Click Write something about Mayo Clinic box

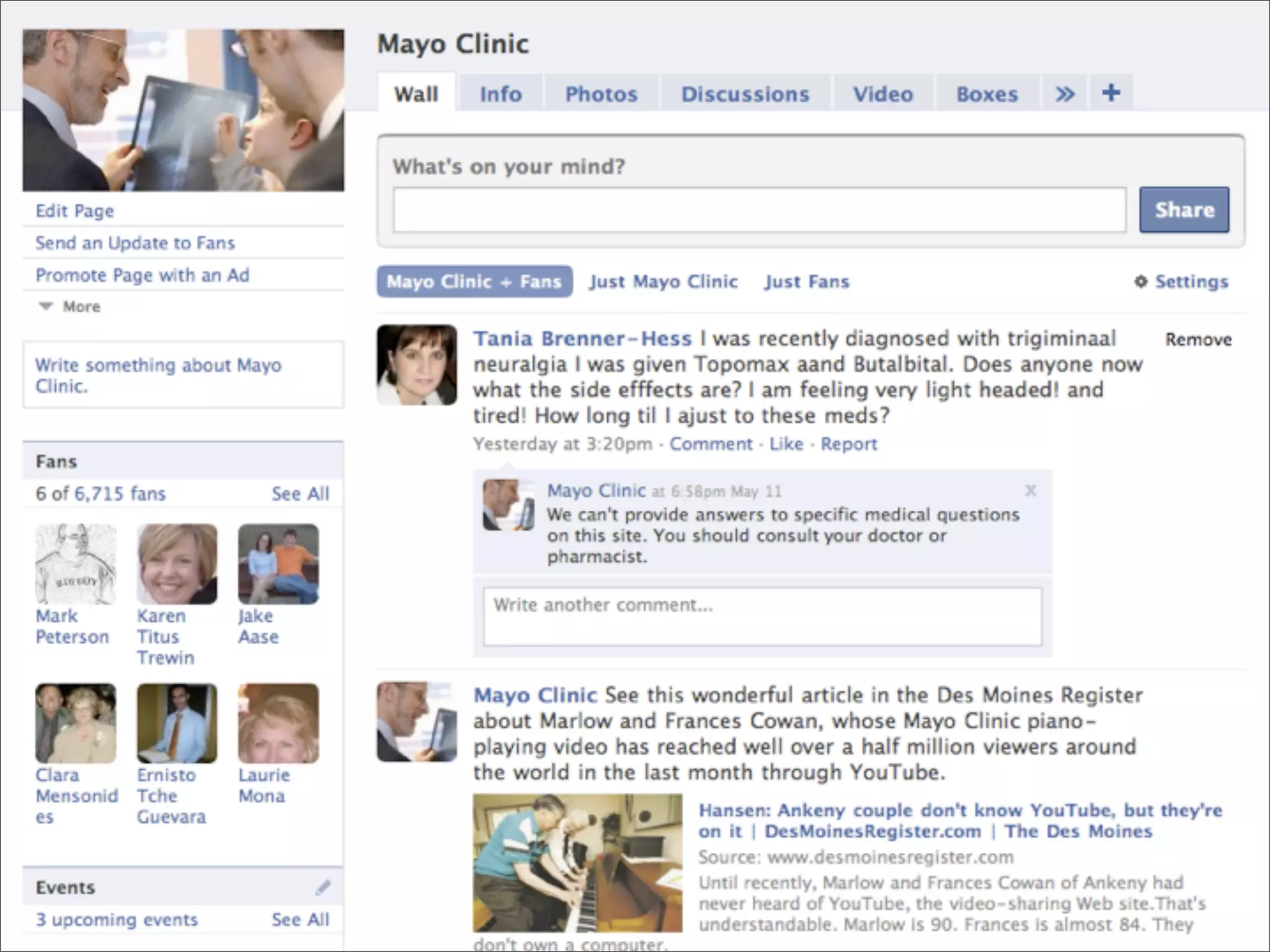183,375
